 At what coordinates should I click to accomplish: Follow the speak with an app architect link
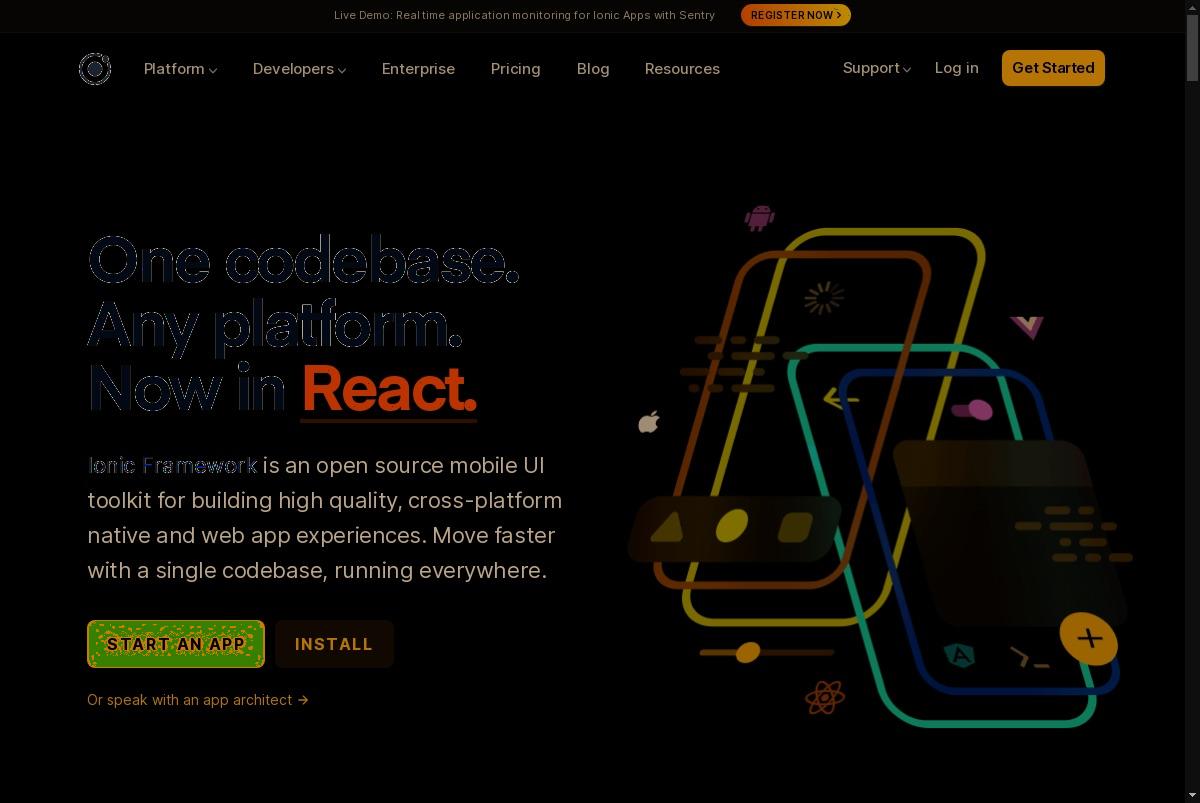click(x=198, y=700)
